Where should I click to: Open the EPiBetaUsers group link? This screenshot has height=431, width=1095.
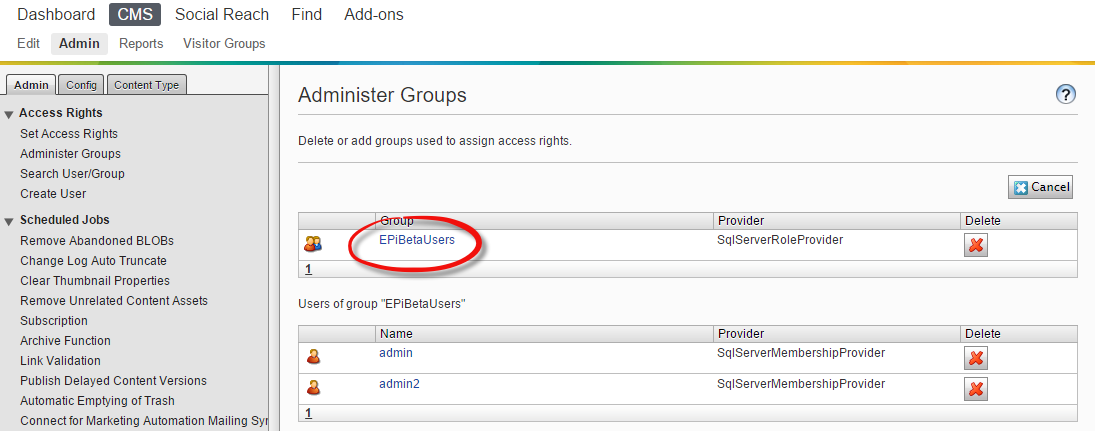(x=417, y=240)
